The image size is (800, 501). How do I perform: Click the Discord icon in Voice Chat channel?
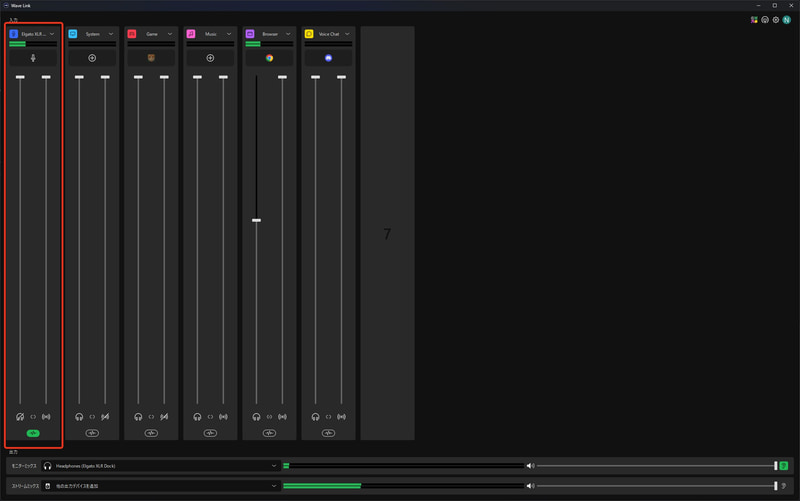coord(329,58)
